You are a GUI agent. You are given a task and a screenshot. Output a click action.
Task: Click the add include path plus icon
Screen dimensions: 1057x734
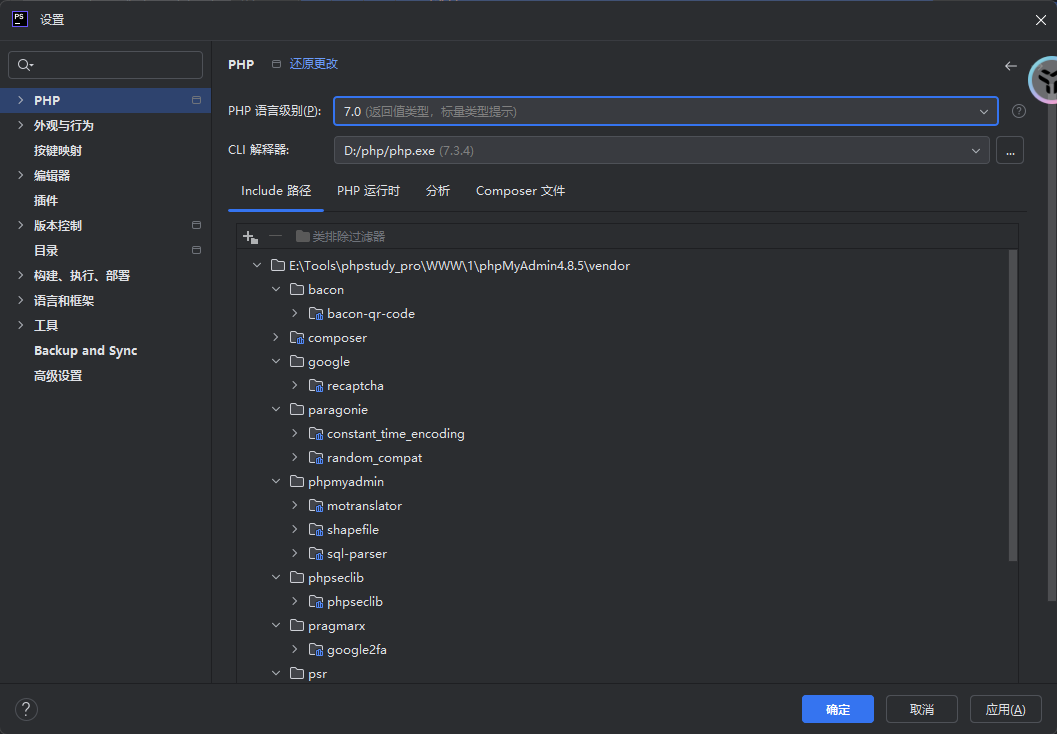[x=250, y=237]
